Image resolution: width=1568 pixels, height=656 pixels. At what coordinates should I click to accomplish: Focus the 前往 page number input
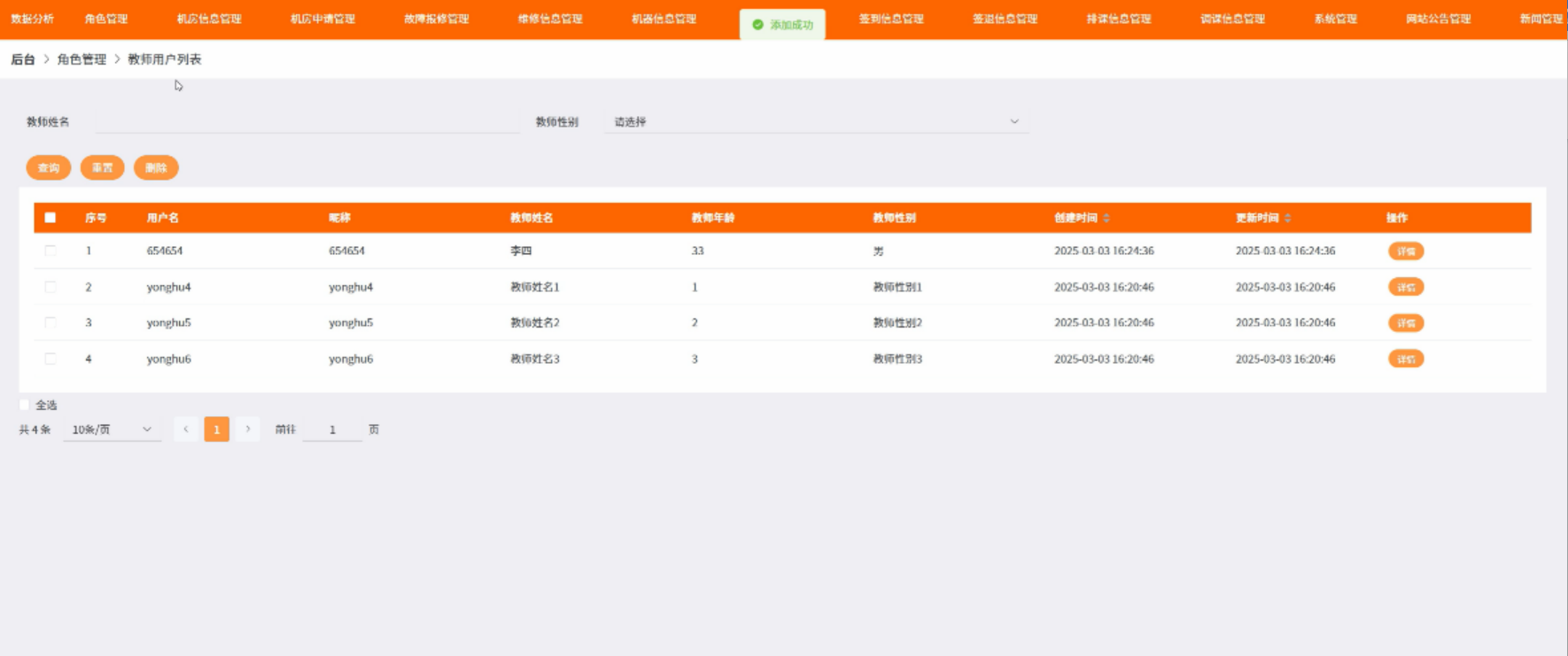click(332, 429)
